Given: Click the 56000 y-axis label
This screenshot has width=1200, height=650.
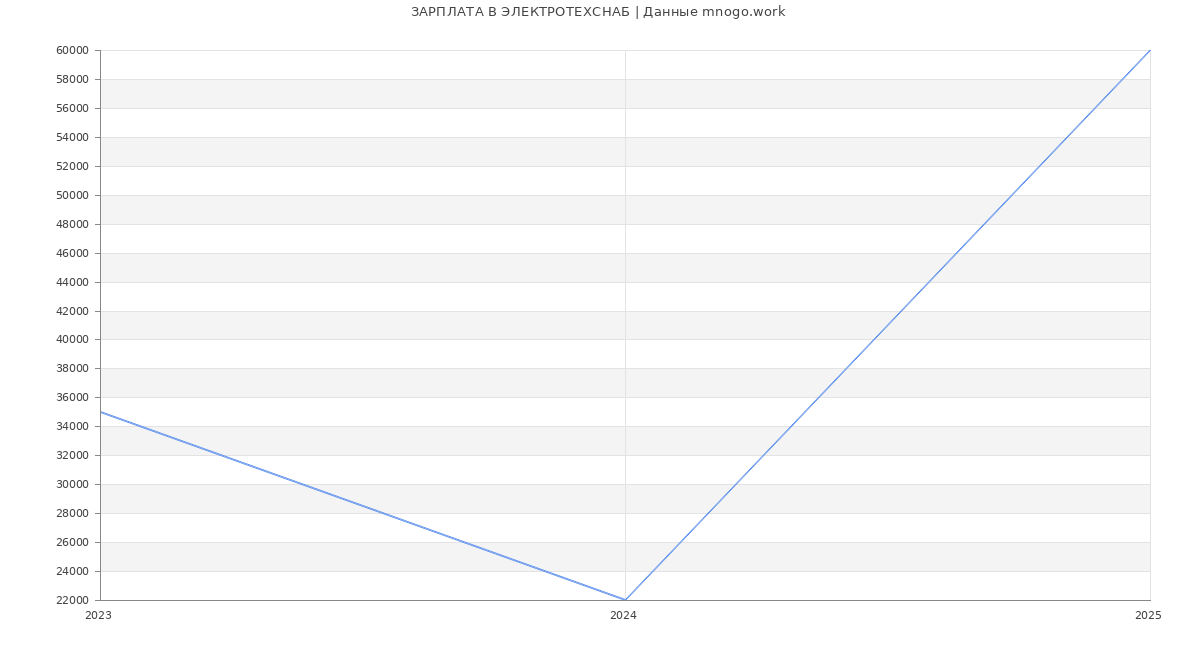Looking at the screenshot, I should [73, 108].
